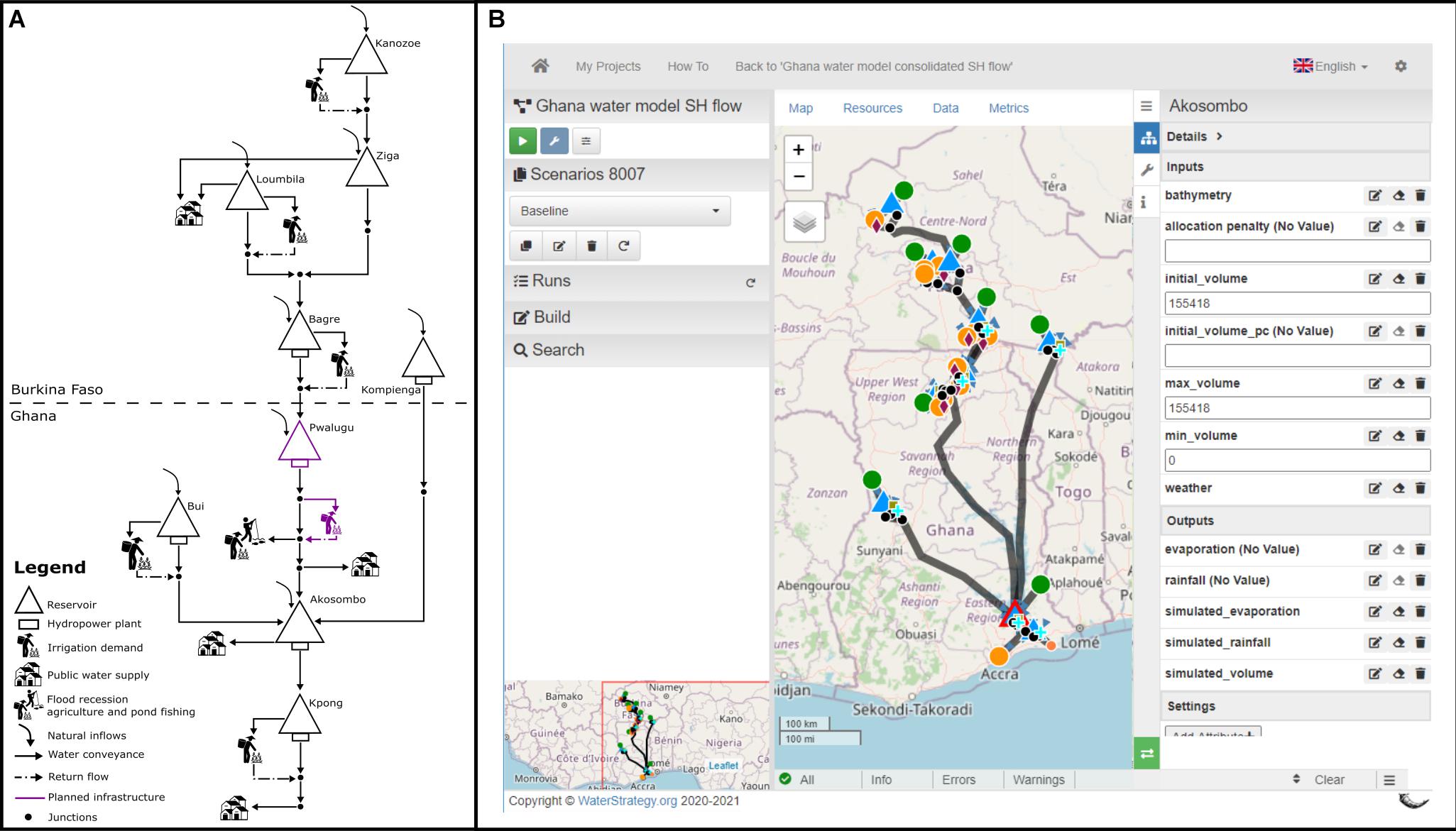
Task: Filter log to Errors
Action: click(x=958, y=780)
